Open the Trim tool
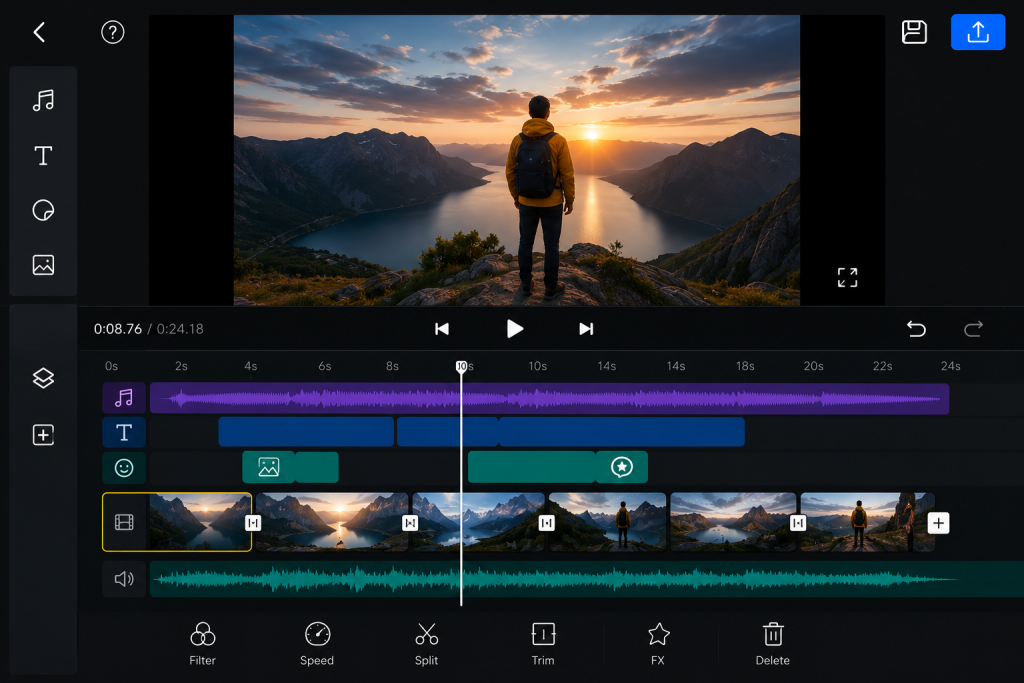 (543, 644)
